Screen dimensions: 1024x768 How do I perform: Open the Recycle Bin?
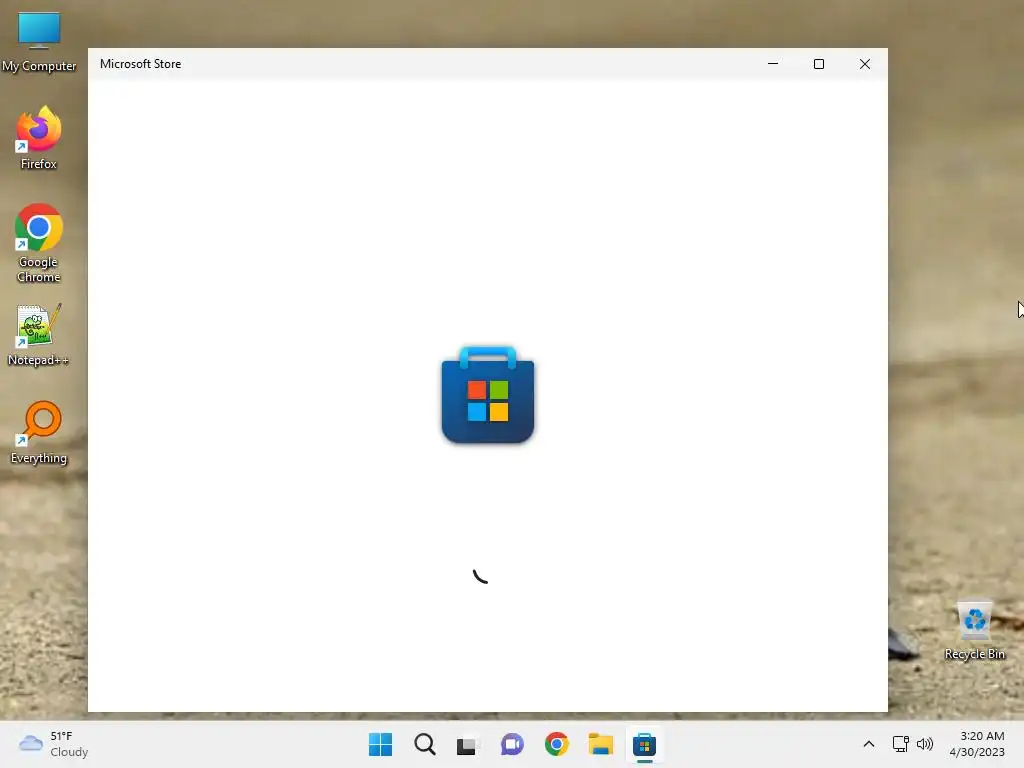[x=974, y=630]
